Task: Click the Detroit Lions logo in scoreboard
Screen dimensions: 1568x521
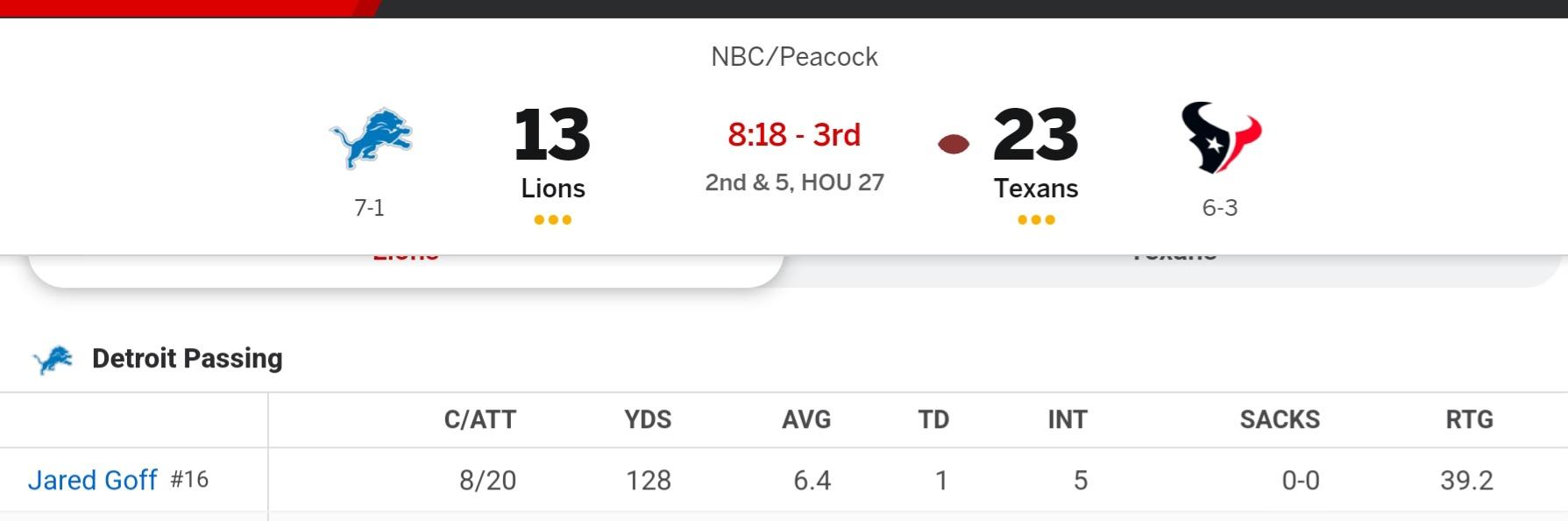Action: point(371,139)
